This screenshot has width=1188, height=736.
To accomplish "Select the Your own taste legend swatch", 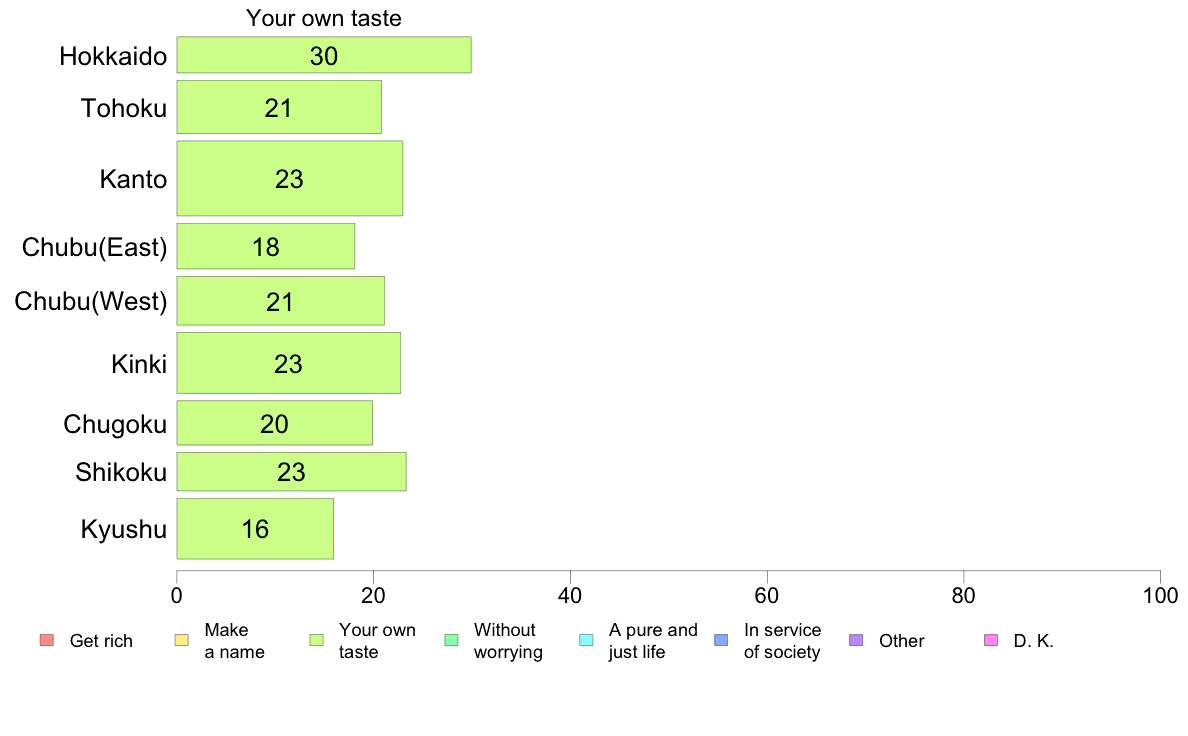I will [x=316, y=640].
